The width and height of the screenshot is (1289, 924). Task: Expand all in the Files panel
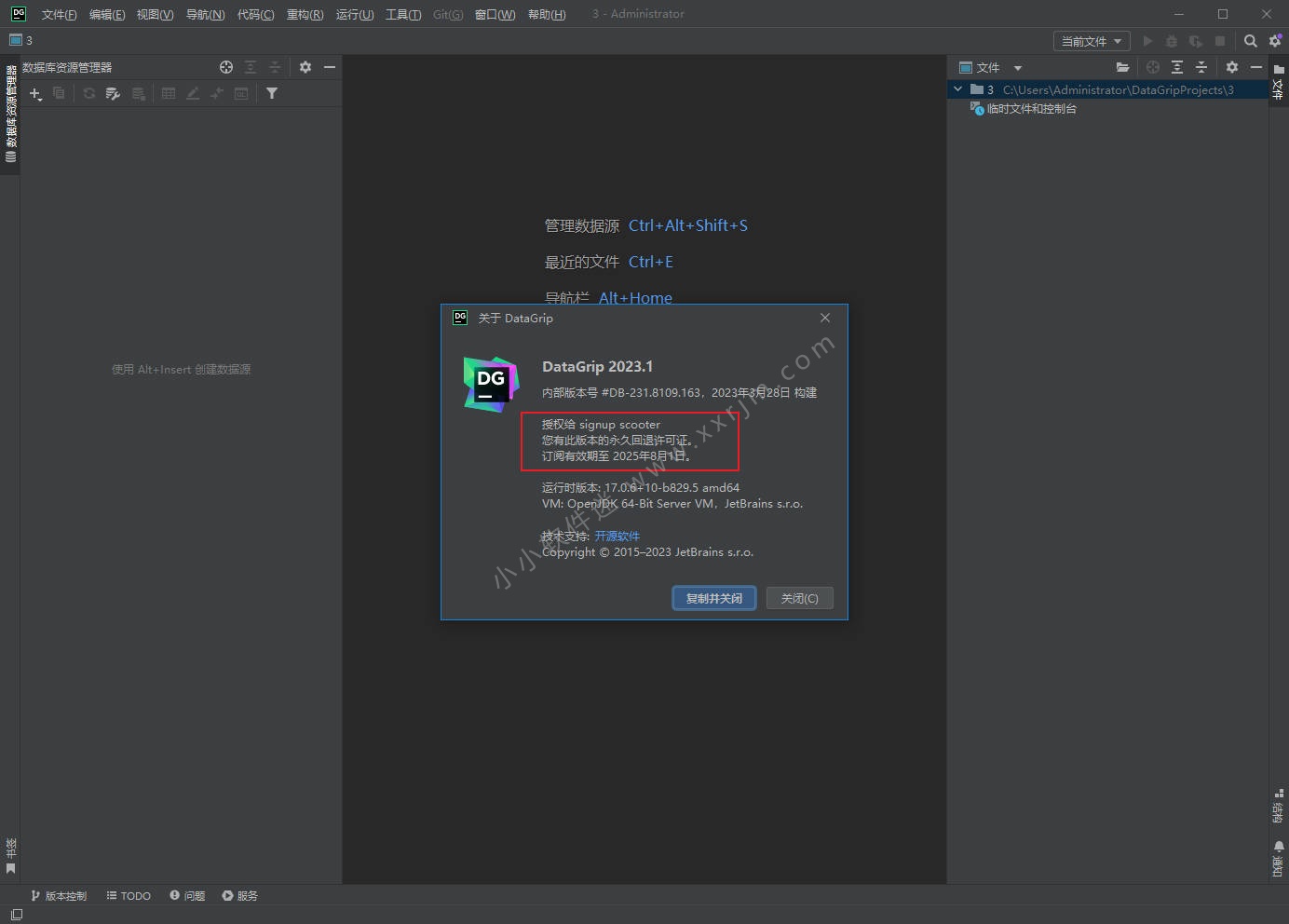[1177, 67]
